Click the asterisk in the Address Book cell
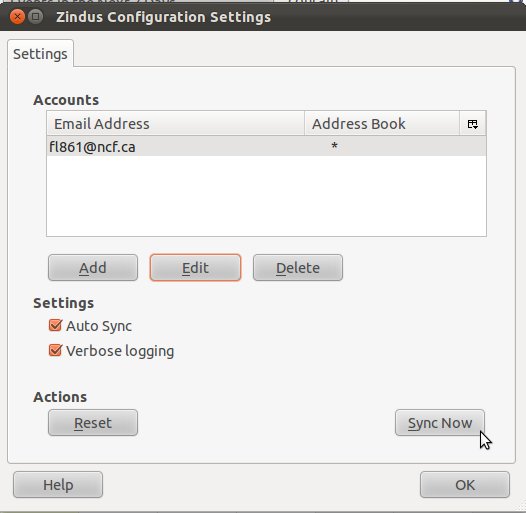 tap(334, 146)
